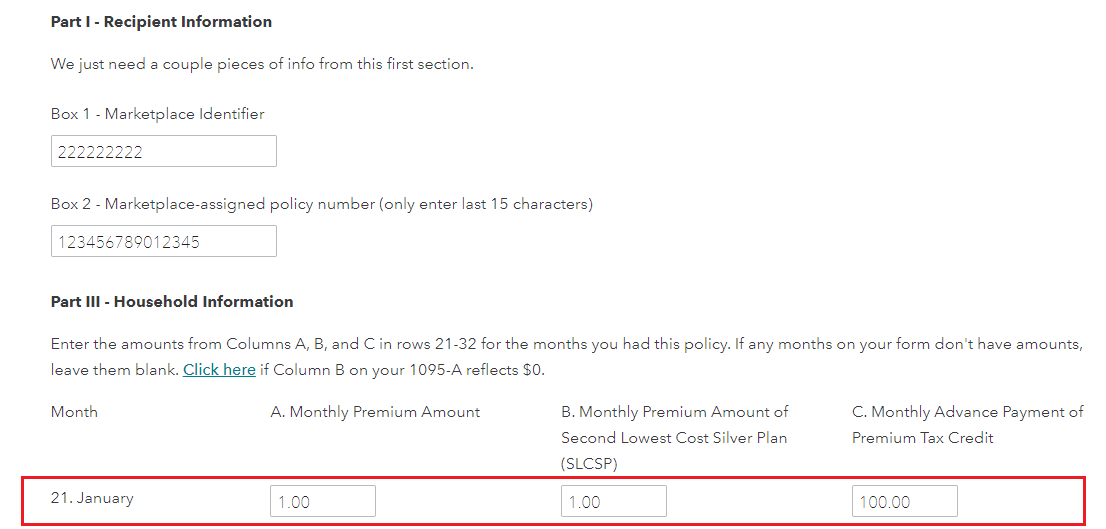
Task: Select January's Monthly Premium Amount field
Action: tap(322, 501)
